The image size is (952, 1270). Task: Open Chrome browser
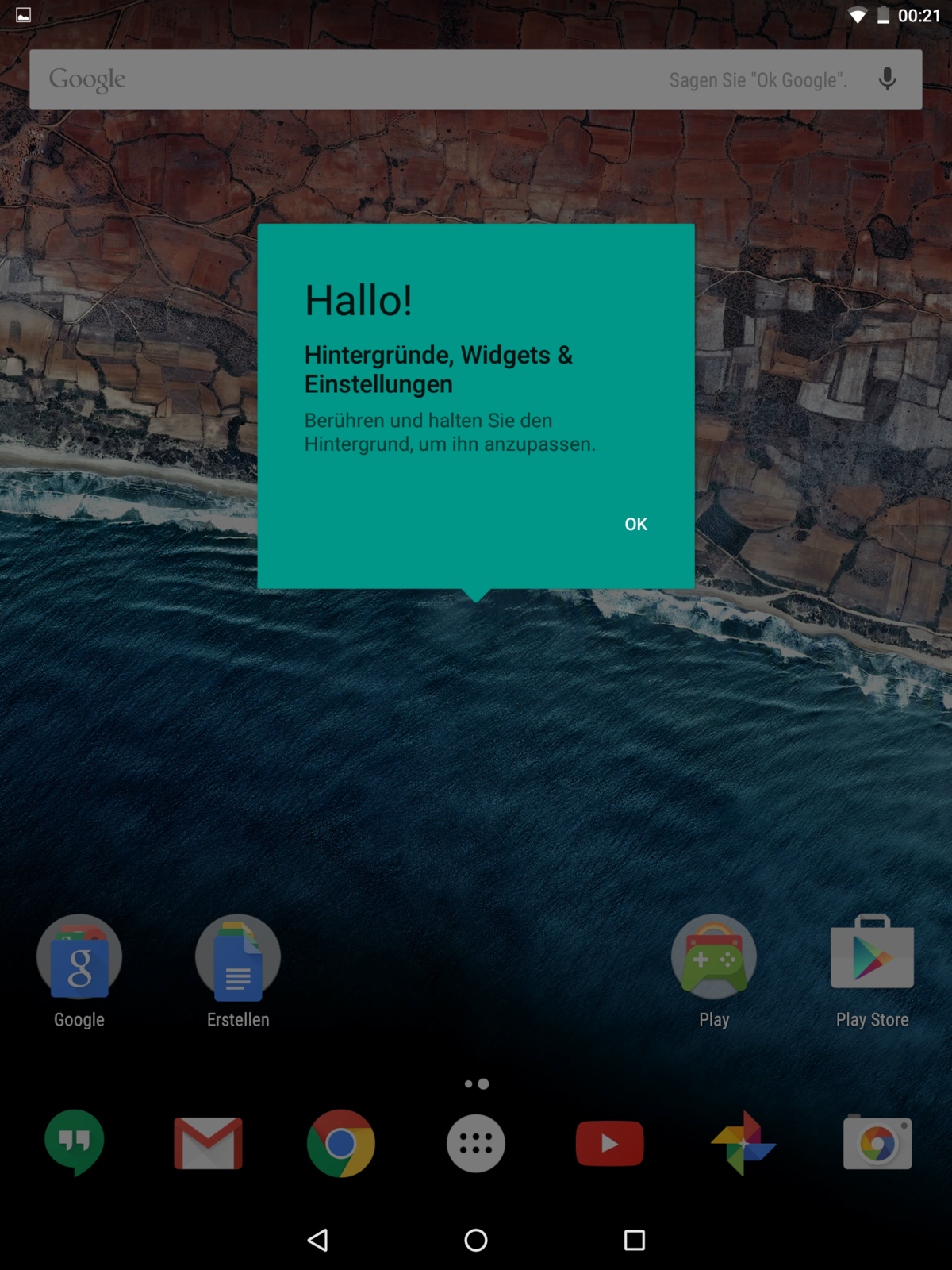click(341, 1143)
